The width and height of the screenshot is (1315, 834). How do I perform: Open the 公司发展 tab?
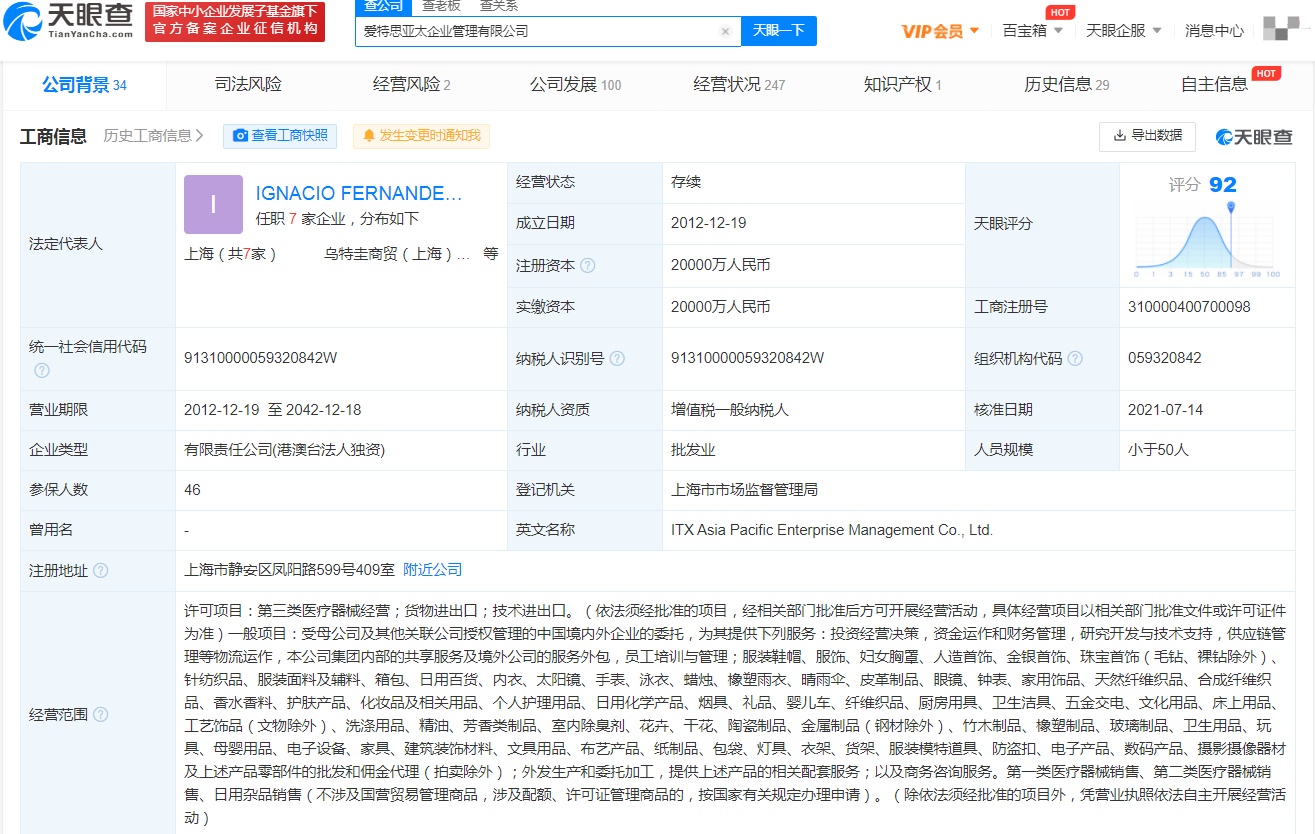pyautogui.click(x=575, y=85)
